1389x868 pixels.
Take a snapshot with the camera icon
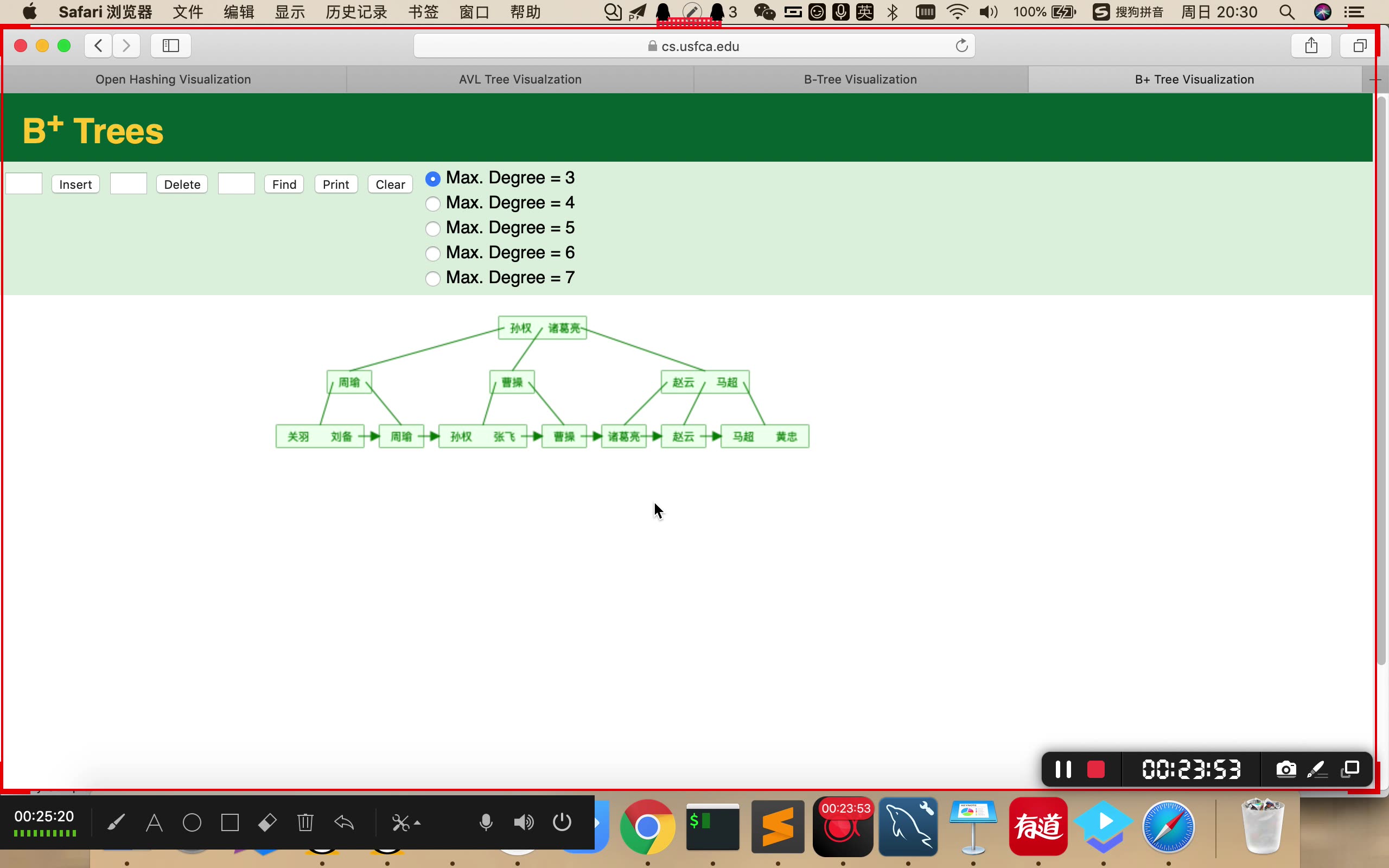point(1286,769)
